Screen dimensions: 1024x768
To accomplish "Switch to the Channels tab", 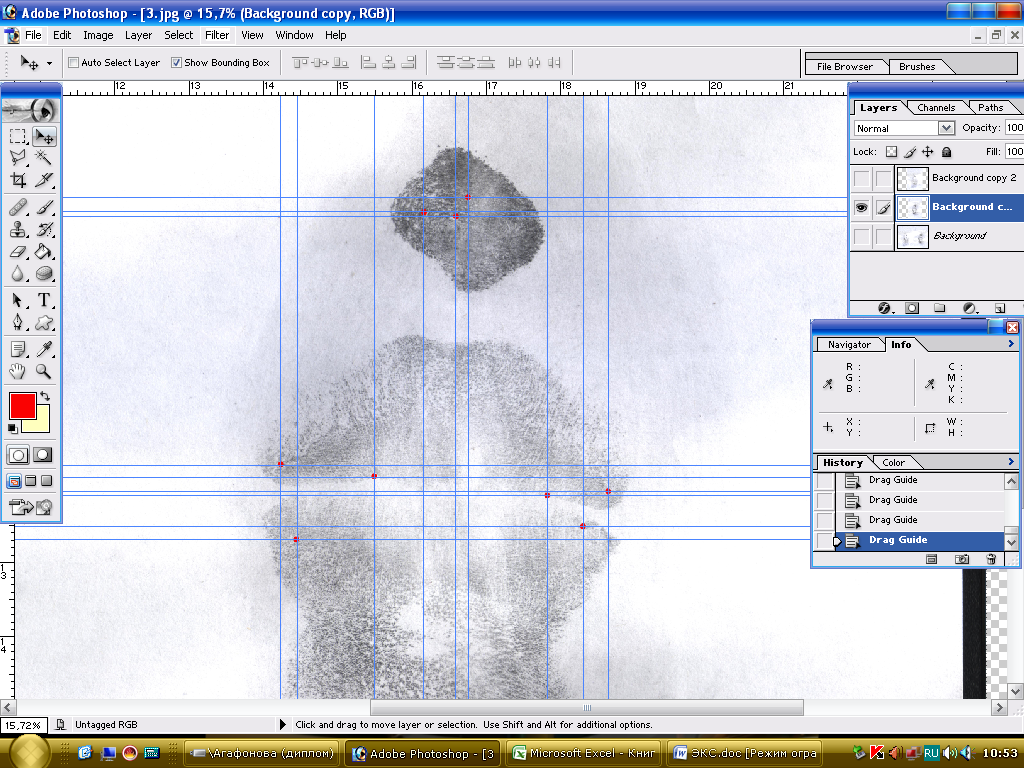I will (x=936, y=107).
